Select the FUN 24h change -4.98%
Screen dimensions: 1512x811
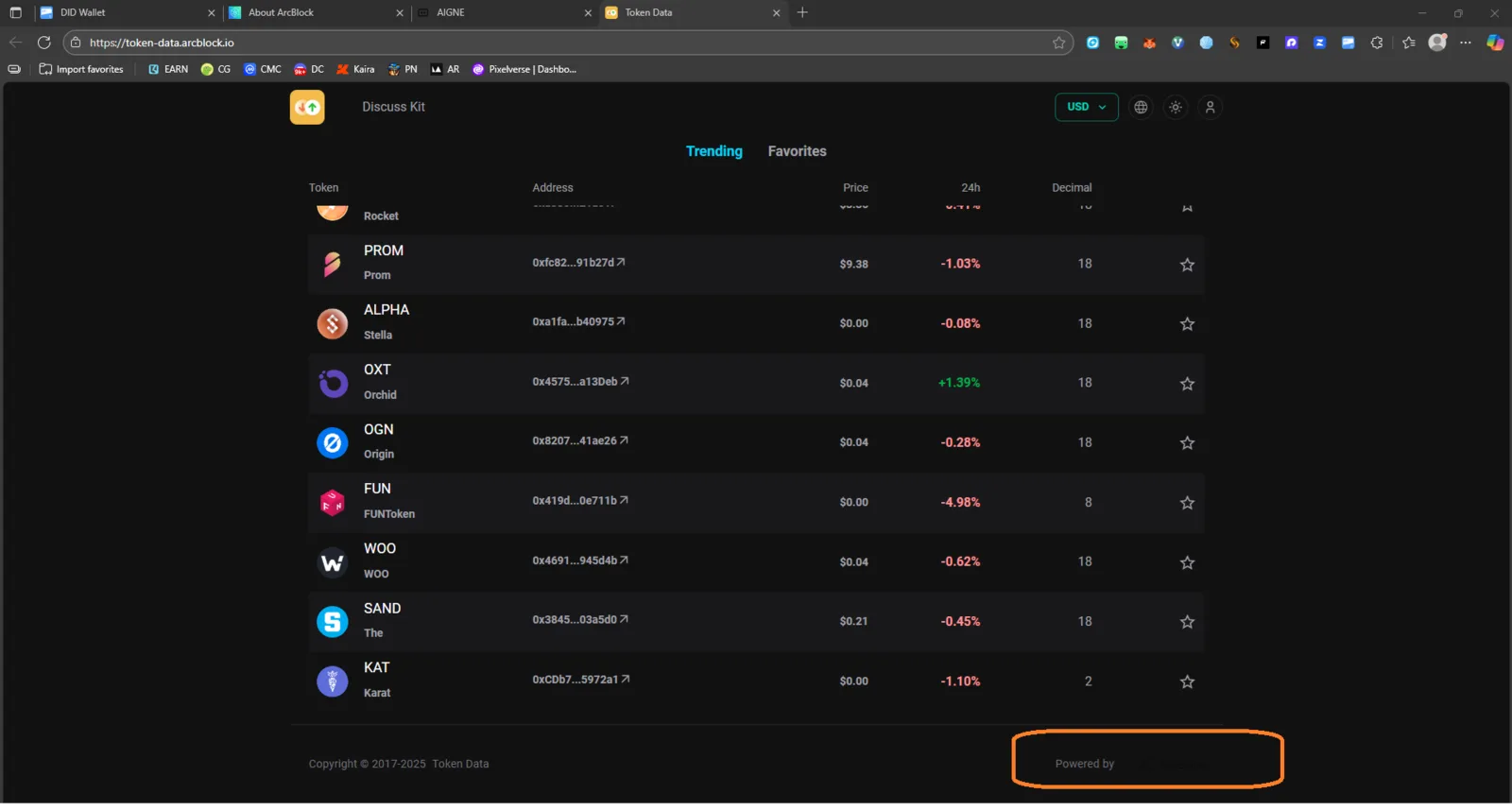point(960,503)
